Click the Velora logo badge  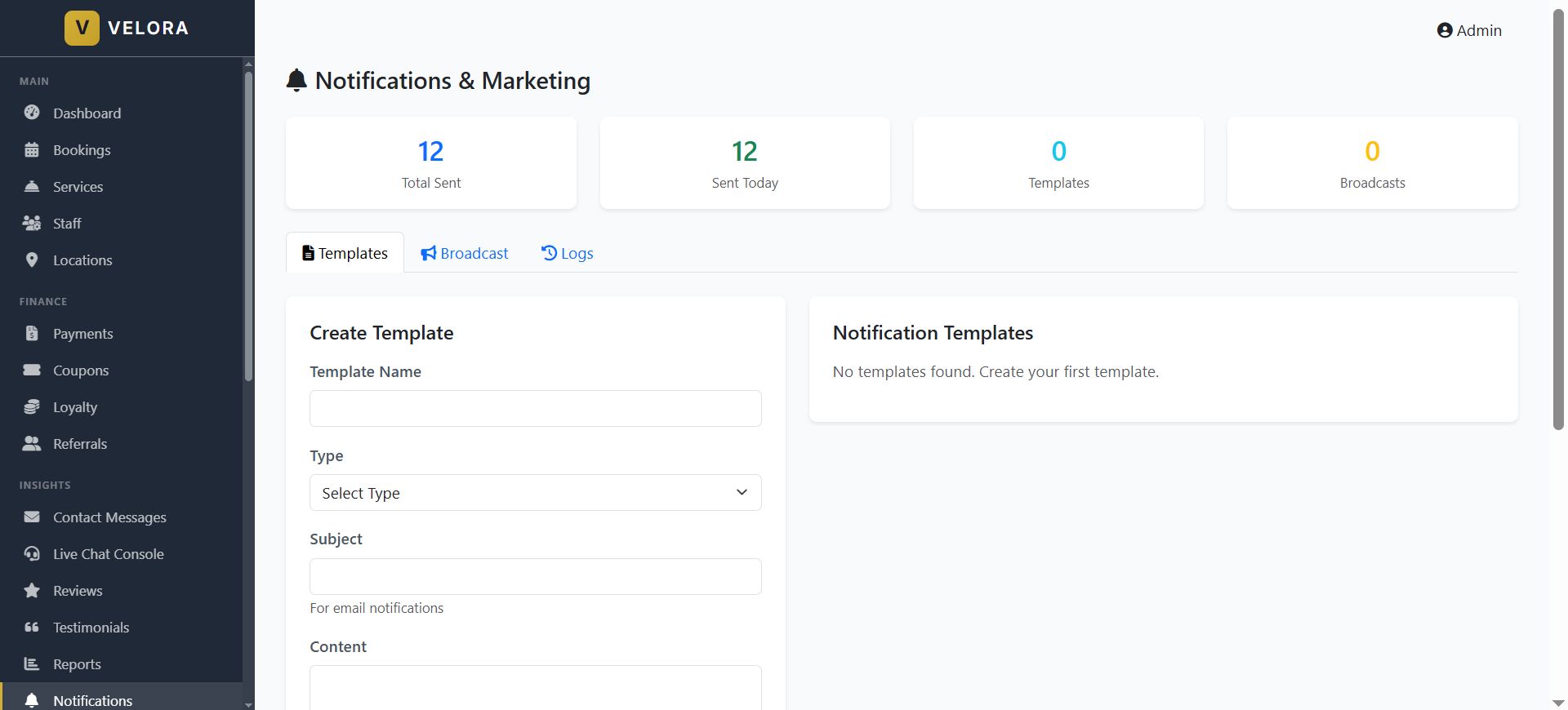tap(82, 28)
